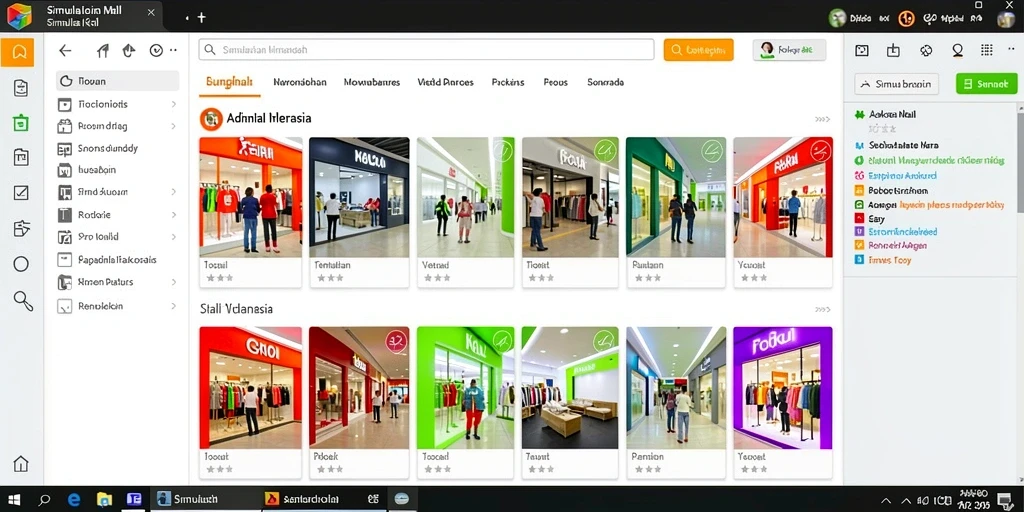The image size is (1024, 512).
Task: Click into the Simulation search input field
Action: pos(426,50)
